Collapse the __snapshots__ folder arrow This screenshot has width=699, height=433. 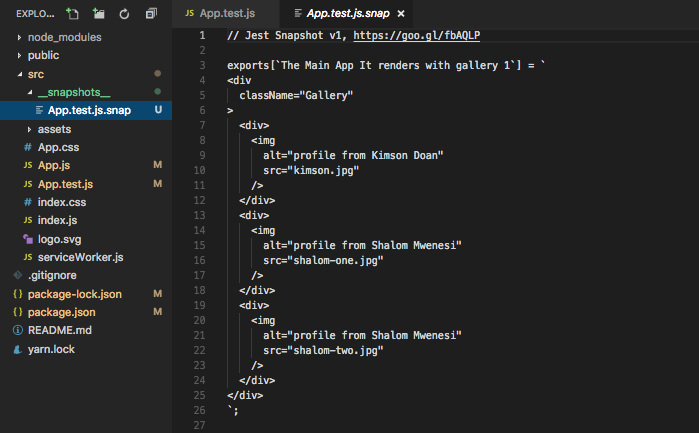(30, 92)
